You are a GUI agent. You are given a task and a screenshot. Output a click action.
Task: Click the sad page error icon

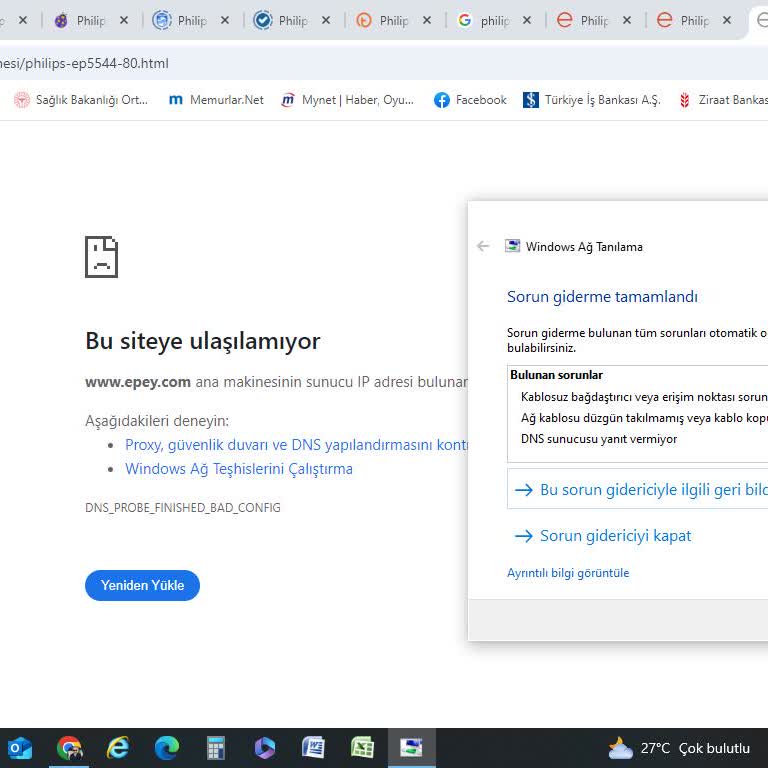[x=101, y=257]
